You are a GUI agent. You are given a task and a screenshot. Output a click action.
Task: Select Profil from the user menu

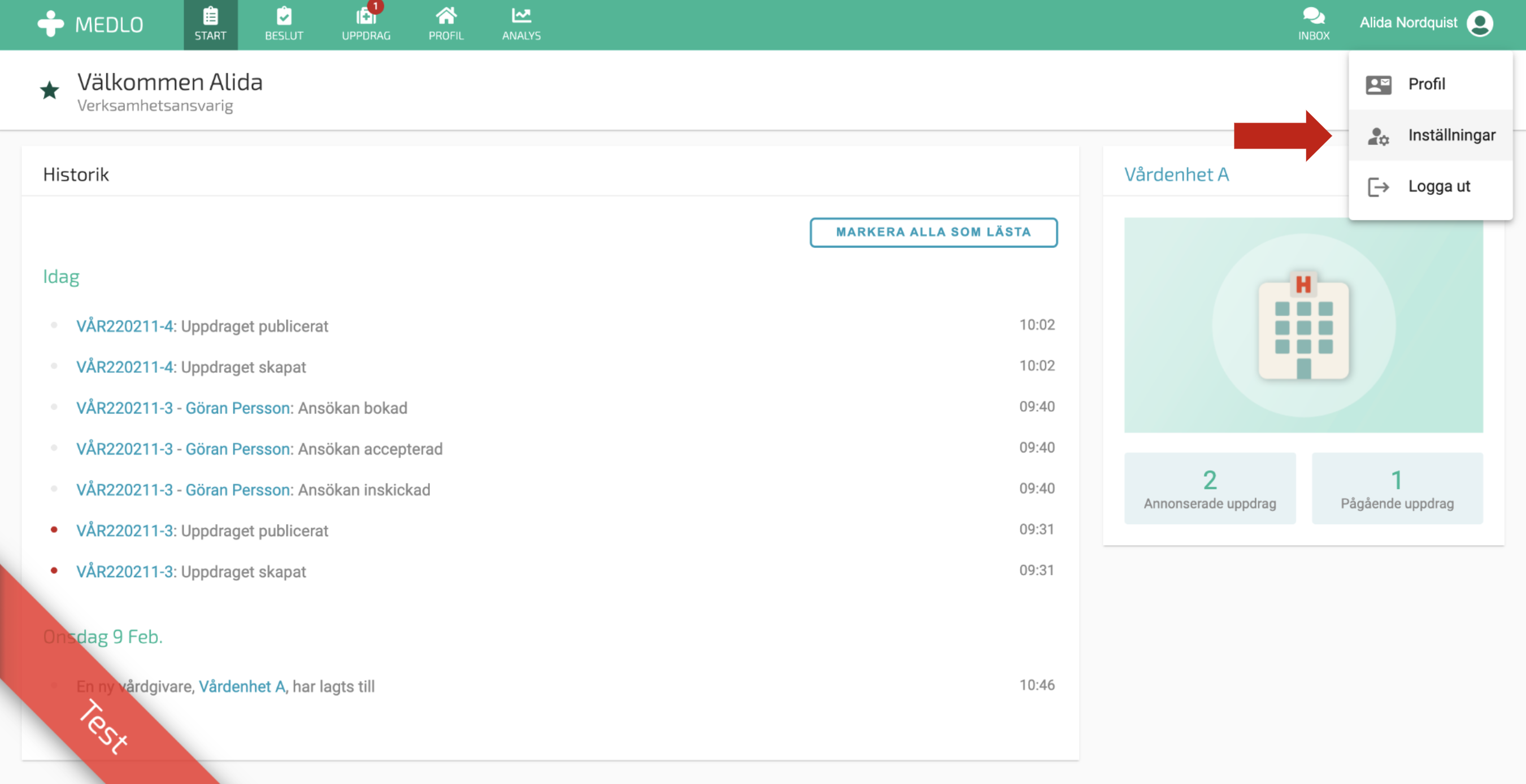click(1427, 84)
